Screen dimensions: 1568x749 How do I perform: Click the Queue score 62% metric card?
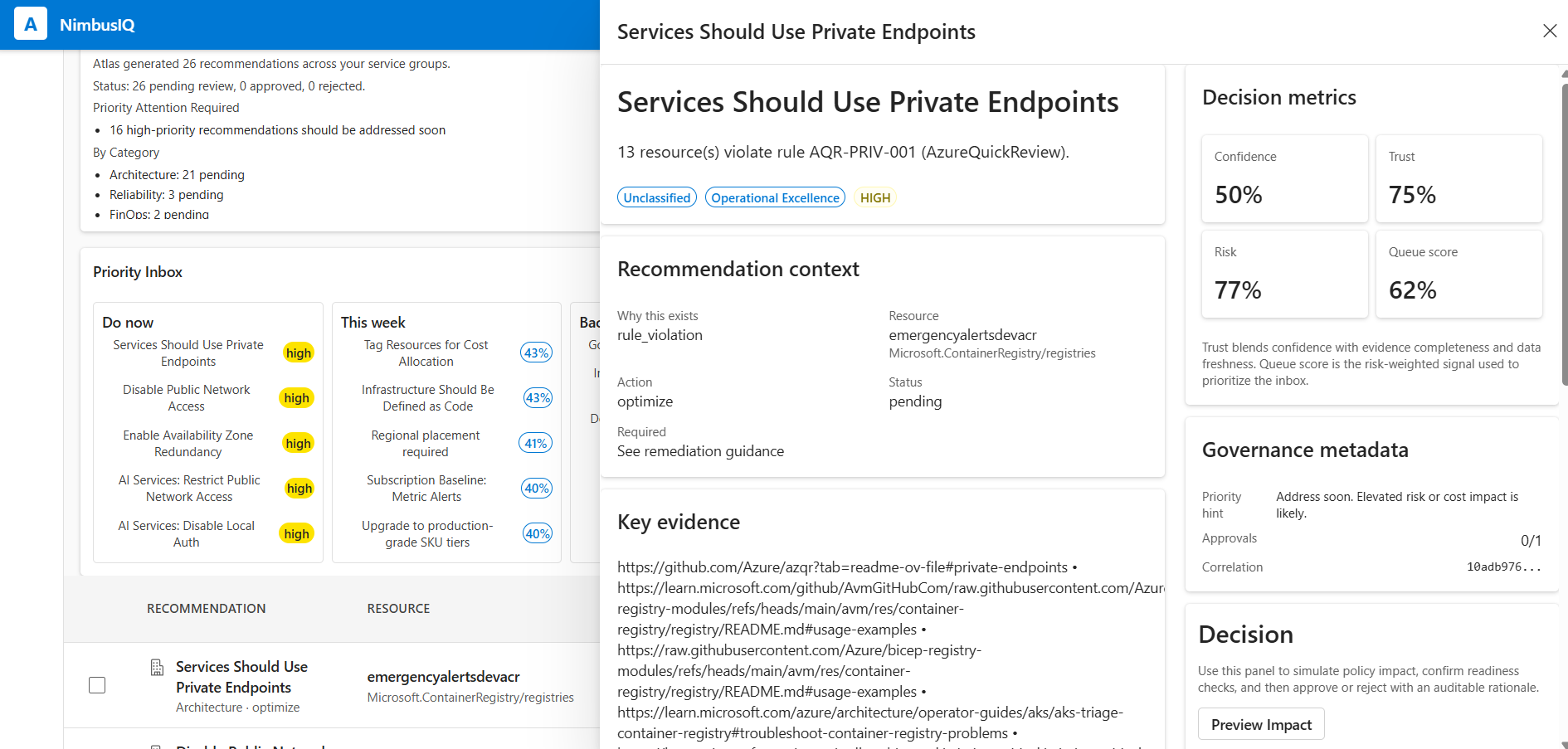click(1458, 274)
